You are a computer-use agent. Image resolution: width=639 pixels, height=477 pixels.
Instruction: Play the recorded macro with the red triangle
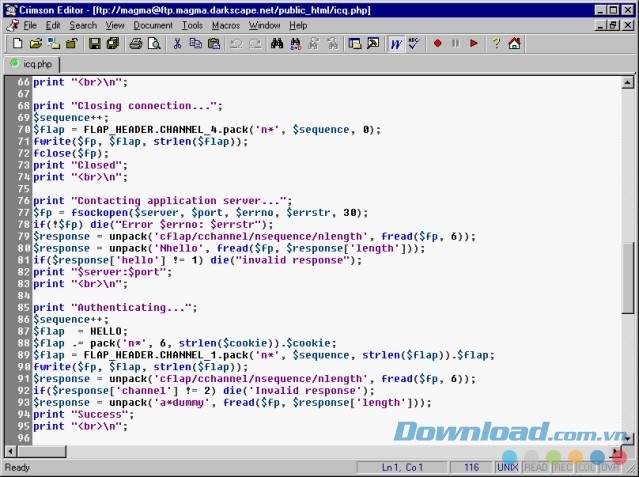click(x=474, y=43)
